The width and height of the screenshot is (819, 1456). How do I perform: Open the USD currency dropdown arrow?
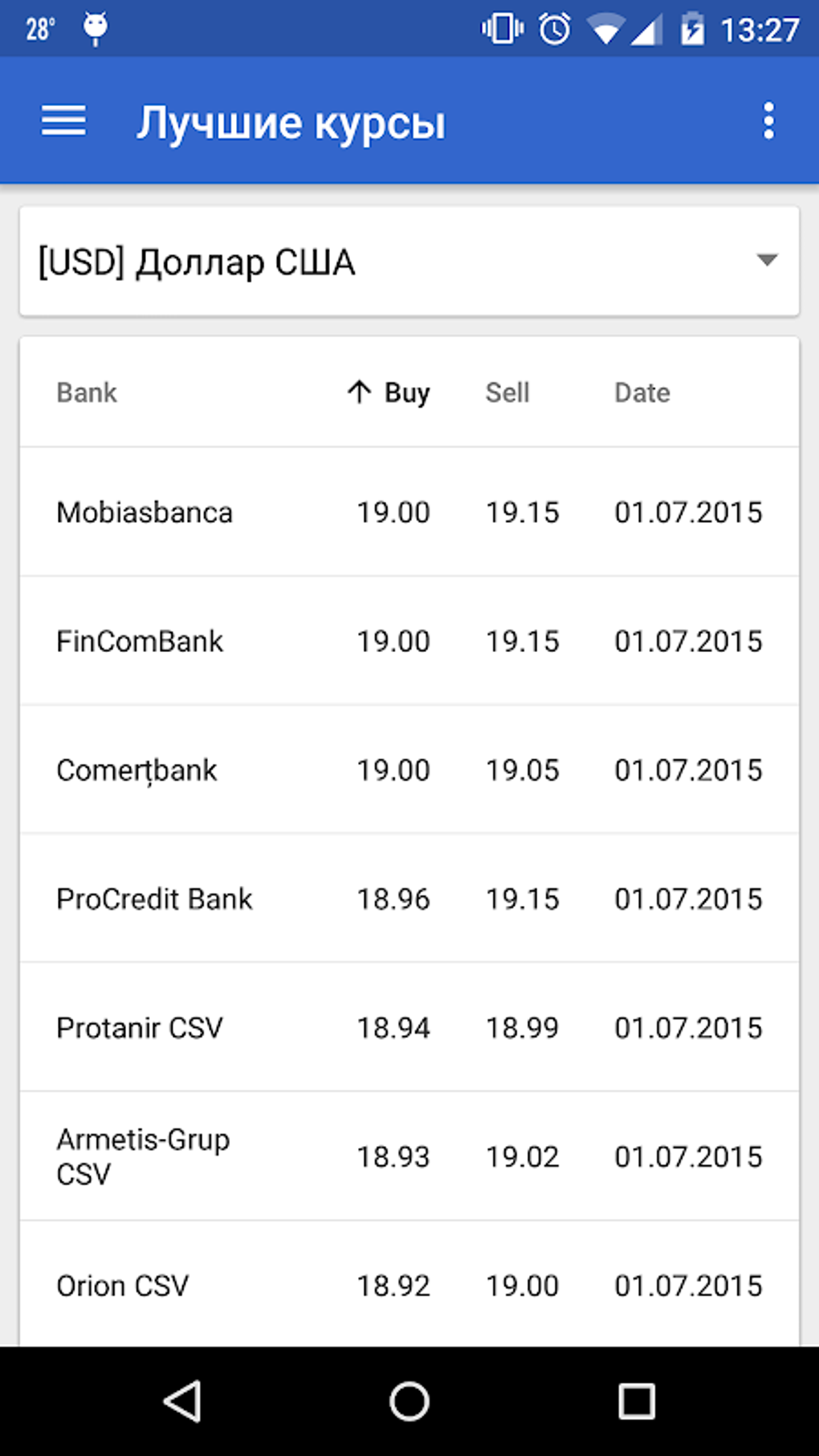point(767,260)
